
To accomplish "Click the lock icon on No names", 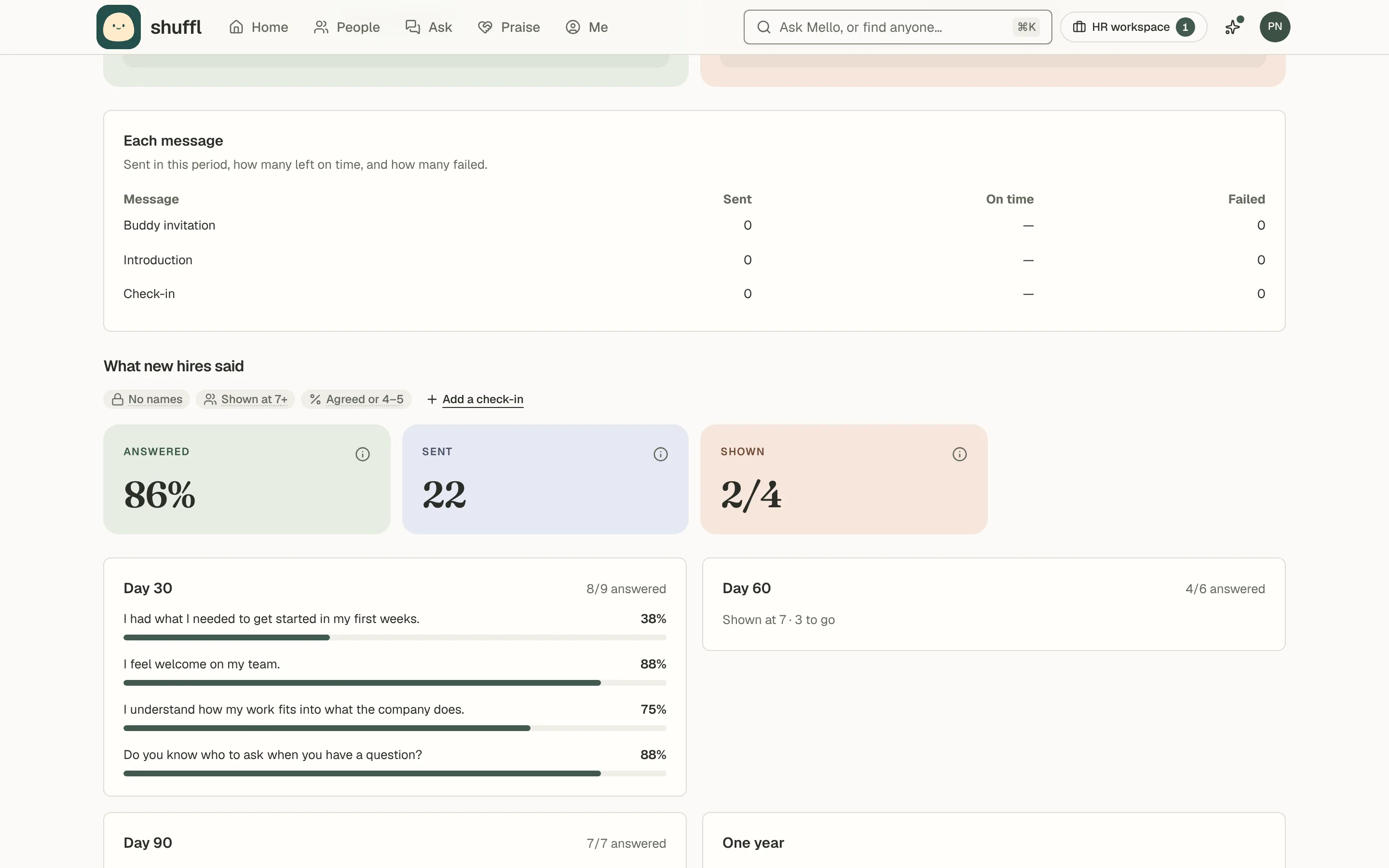I will [x=118, y=399].
